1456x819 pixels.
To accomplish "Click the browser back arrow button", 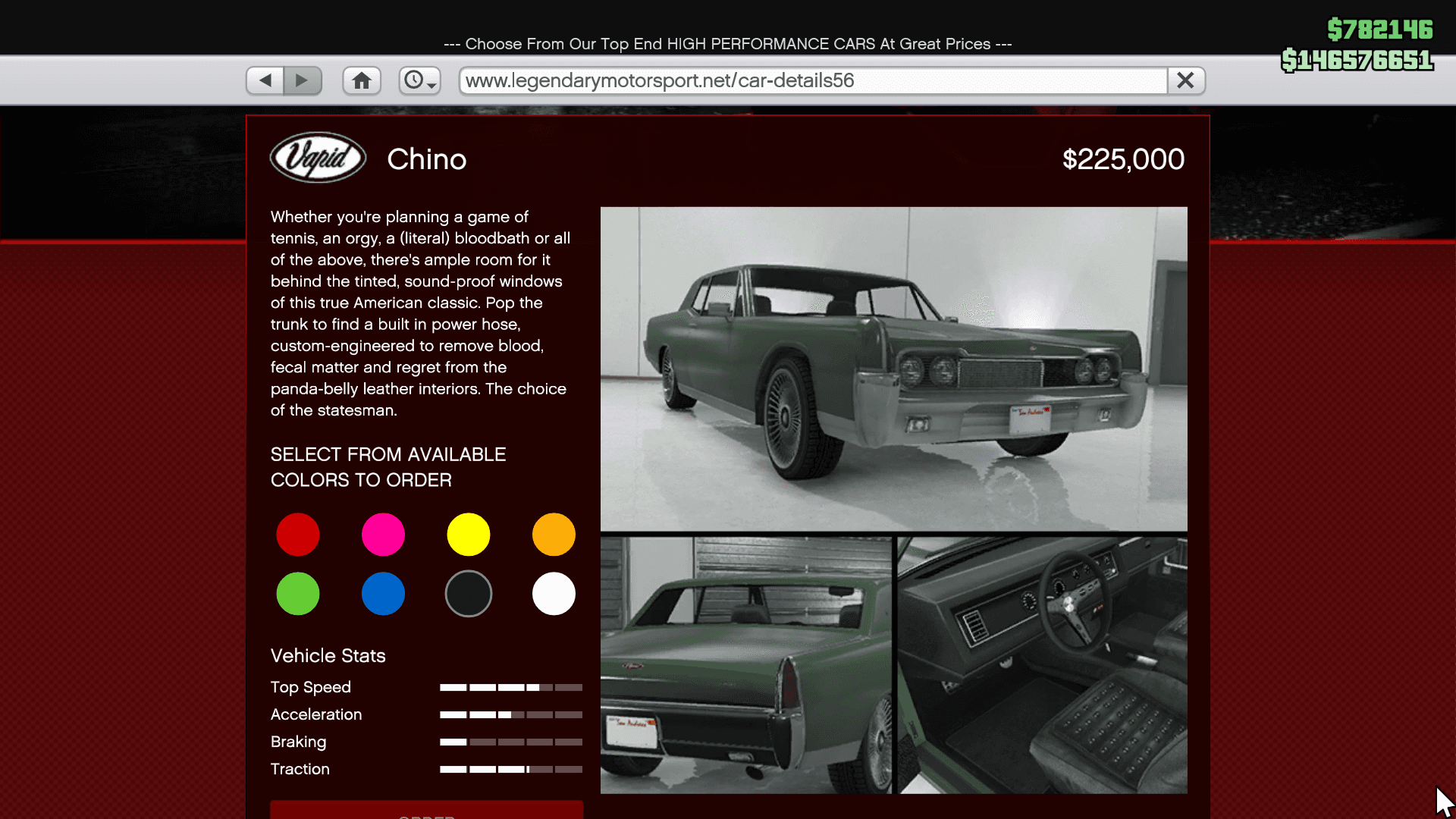I will click(265, 80).
